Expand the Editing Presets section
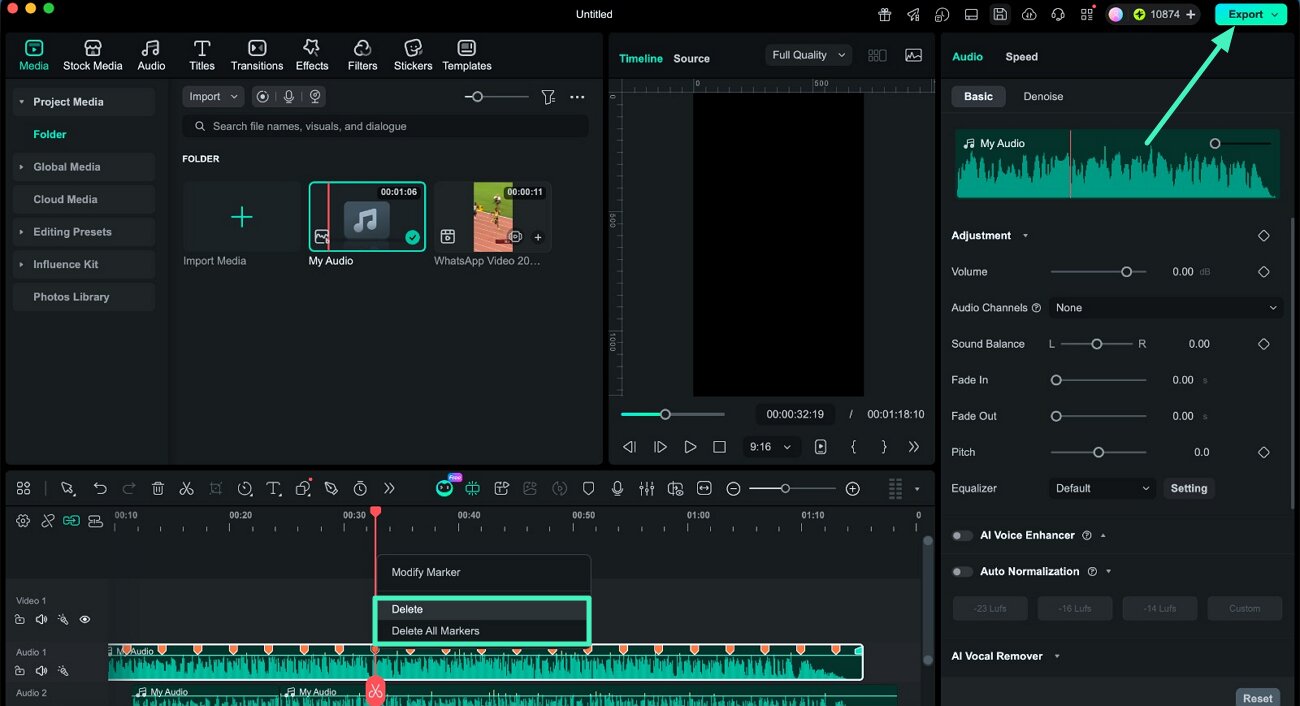This screenshot has height=706, width=1300. [21, 232]
